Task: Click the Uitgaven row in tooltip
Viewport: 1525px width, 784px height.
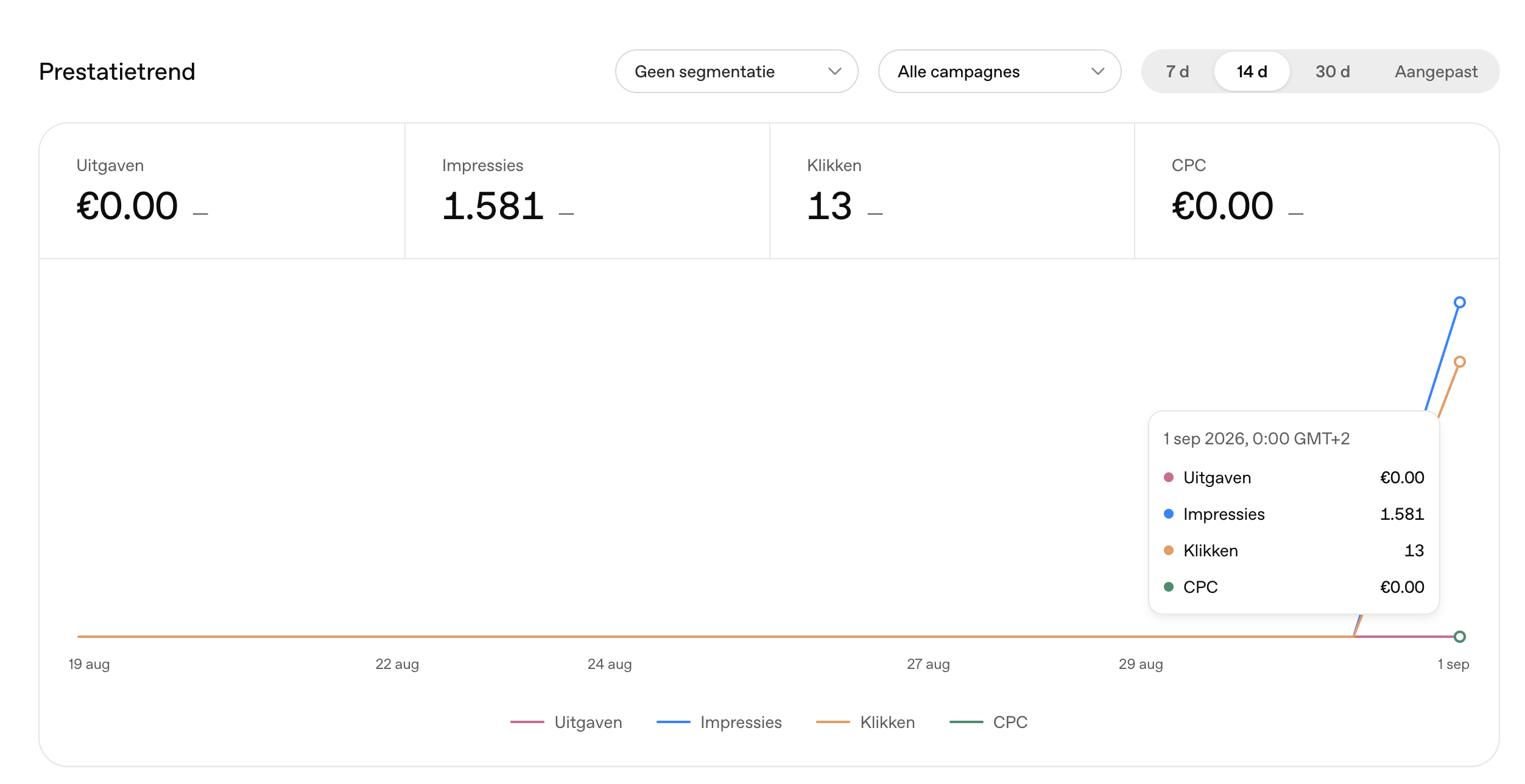Action: [1294, 477]
